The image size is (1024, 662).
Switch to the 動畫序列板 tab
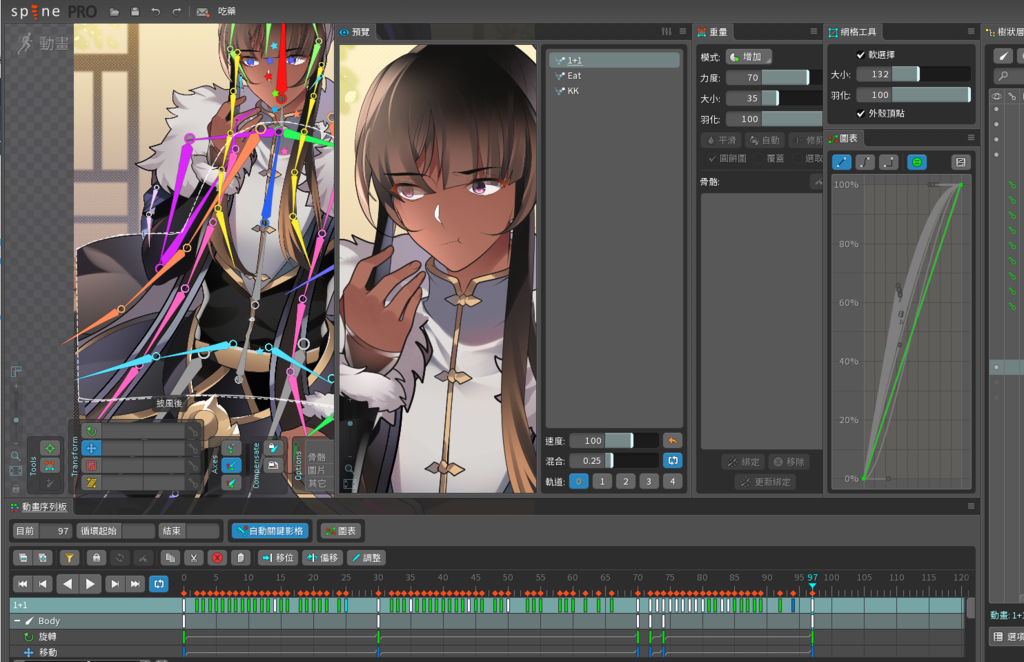39,507
